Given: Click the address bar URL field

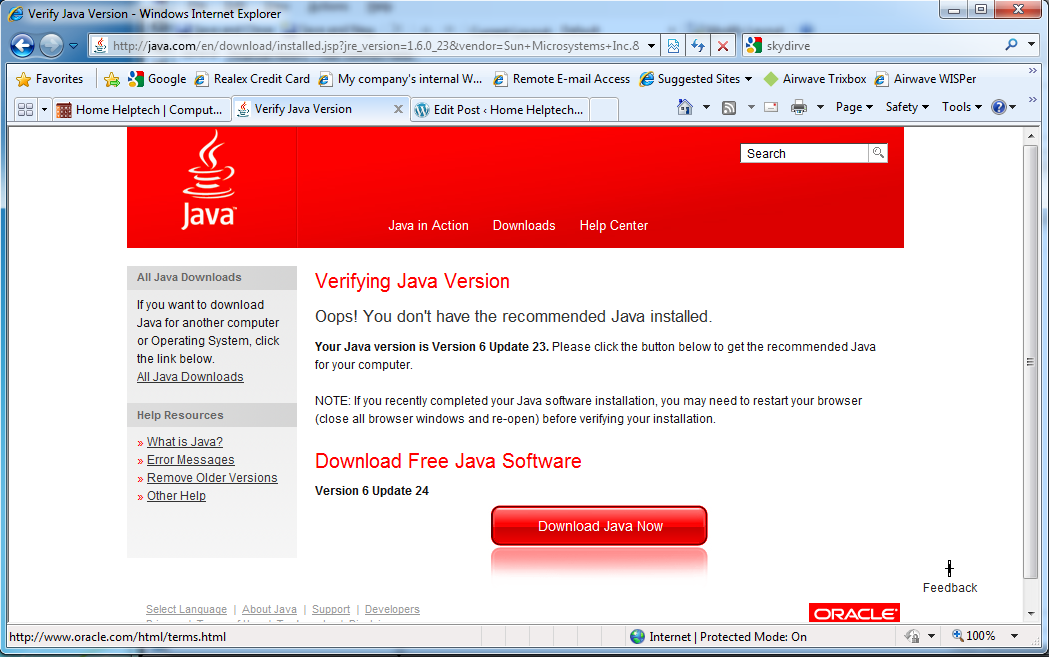Looking at the screenshot, I should click(375, 45).
